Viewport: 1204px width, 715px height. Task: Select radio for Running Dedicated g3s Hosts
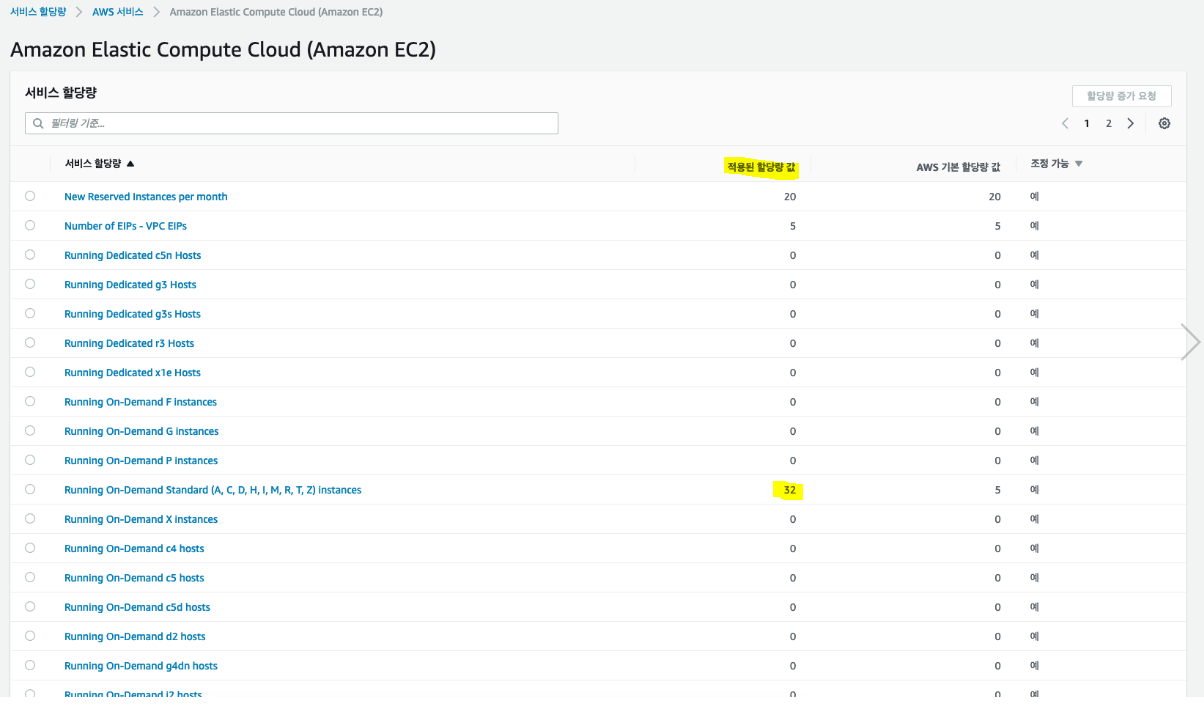click(x=30, y=313)
